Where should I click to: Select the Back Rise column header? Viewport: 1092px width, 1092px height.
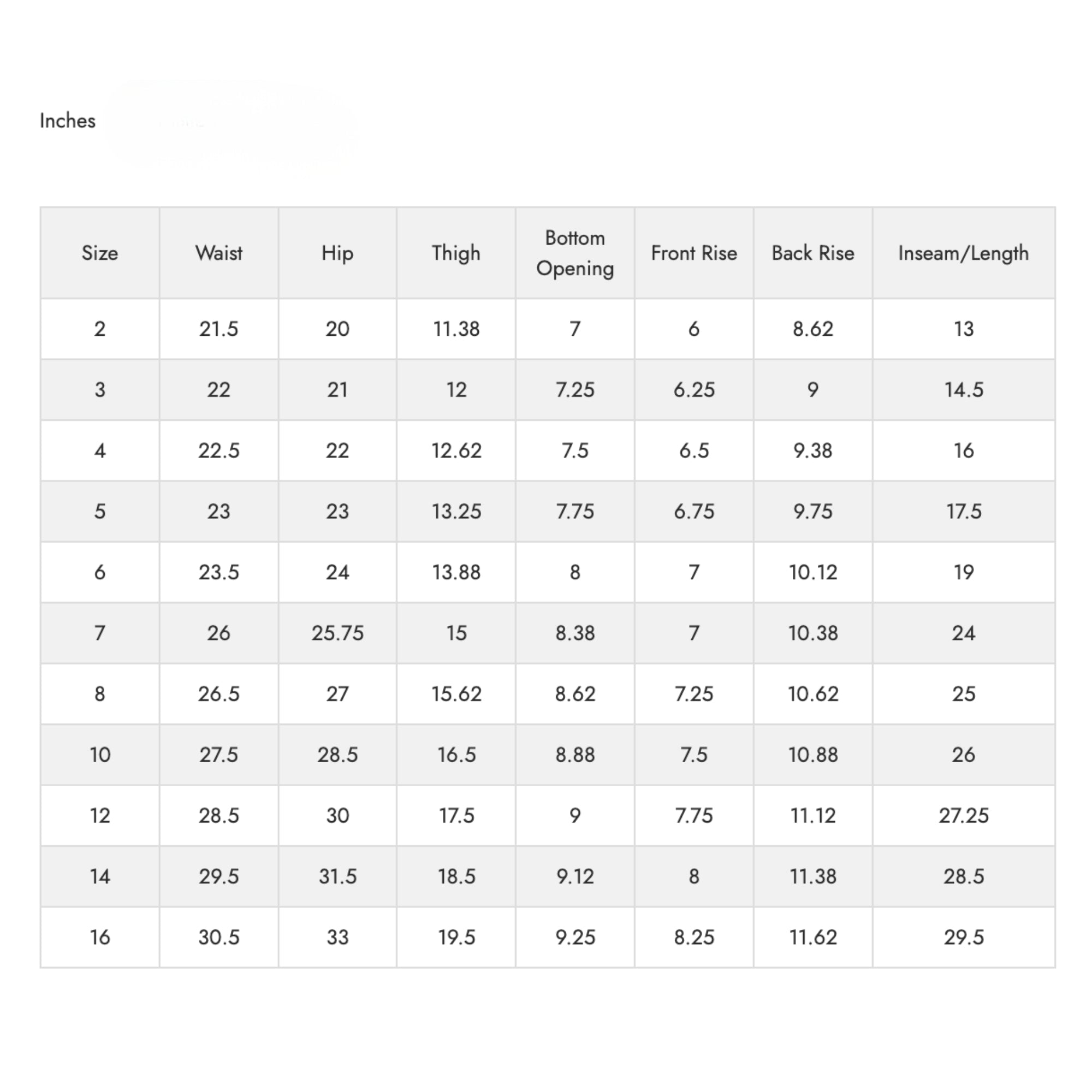tap(813, 253)
